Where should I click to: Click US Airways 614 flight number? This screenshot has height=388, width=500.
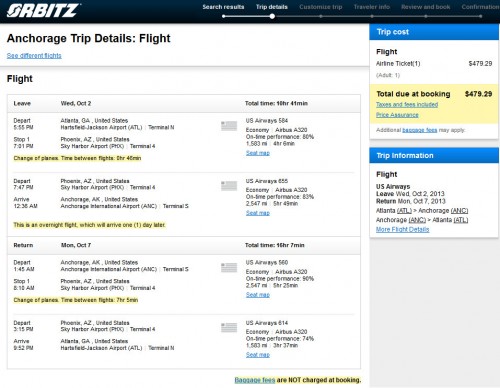pyautogui.click(x=267, y=323)
